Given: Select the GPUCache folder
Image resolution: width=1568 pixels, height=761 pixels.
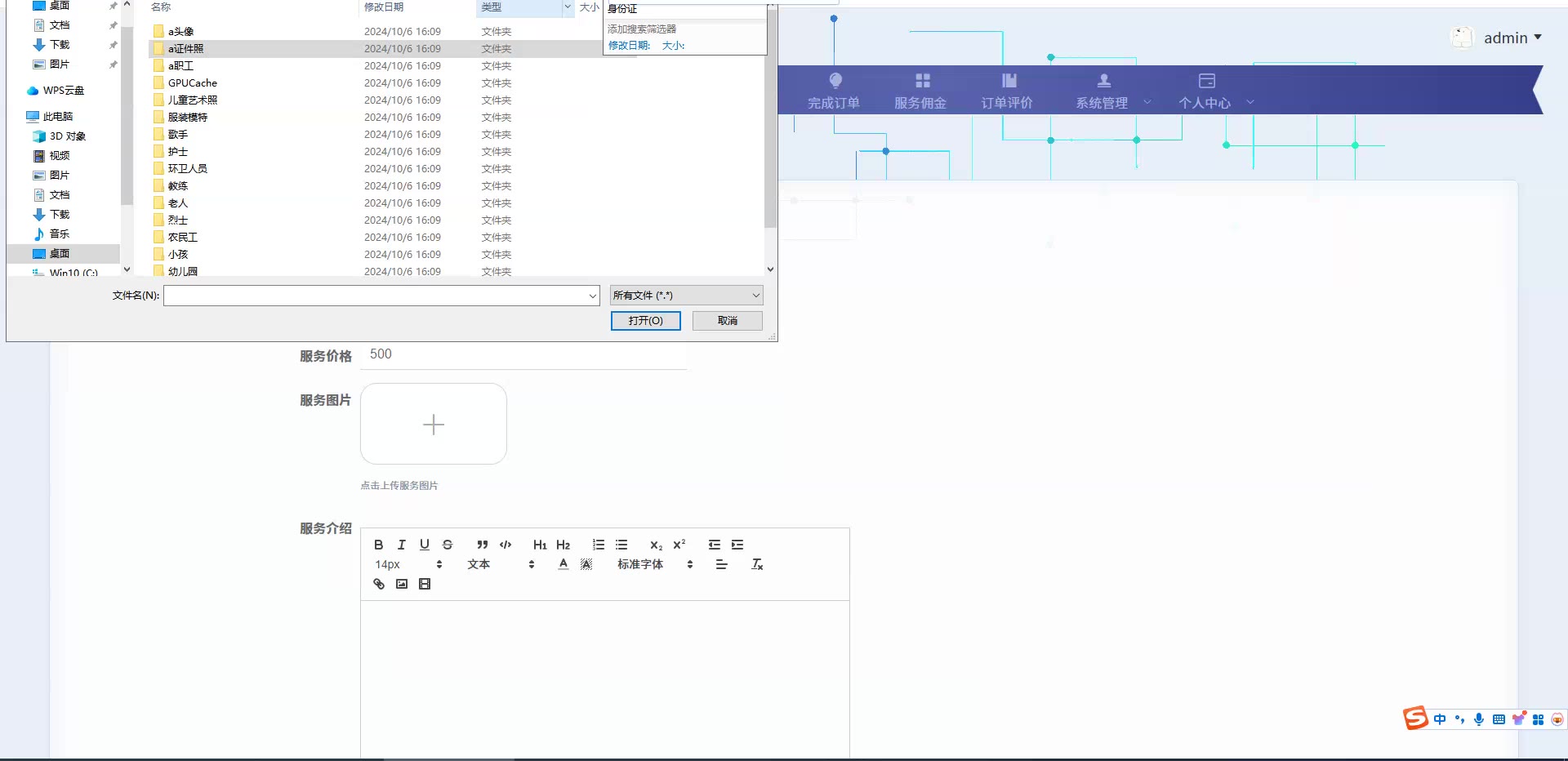Looking at the screenshot, I should point(192,83).
